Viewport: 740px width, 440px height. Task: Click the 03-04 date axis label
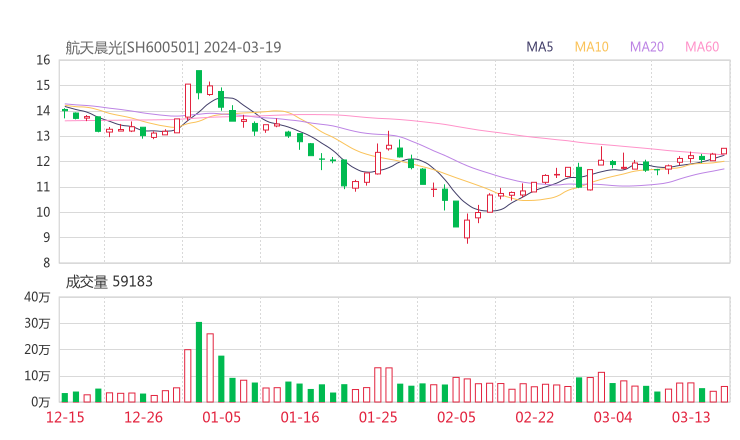pyautogui.click(x=613, y=417)
